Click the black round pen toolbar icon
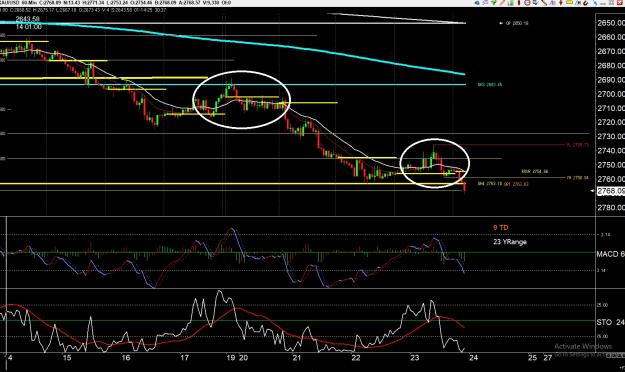Screen dimensions: 625x372 (586, 2)
